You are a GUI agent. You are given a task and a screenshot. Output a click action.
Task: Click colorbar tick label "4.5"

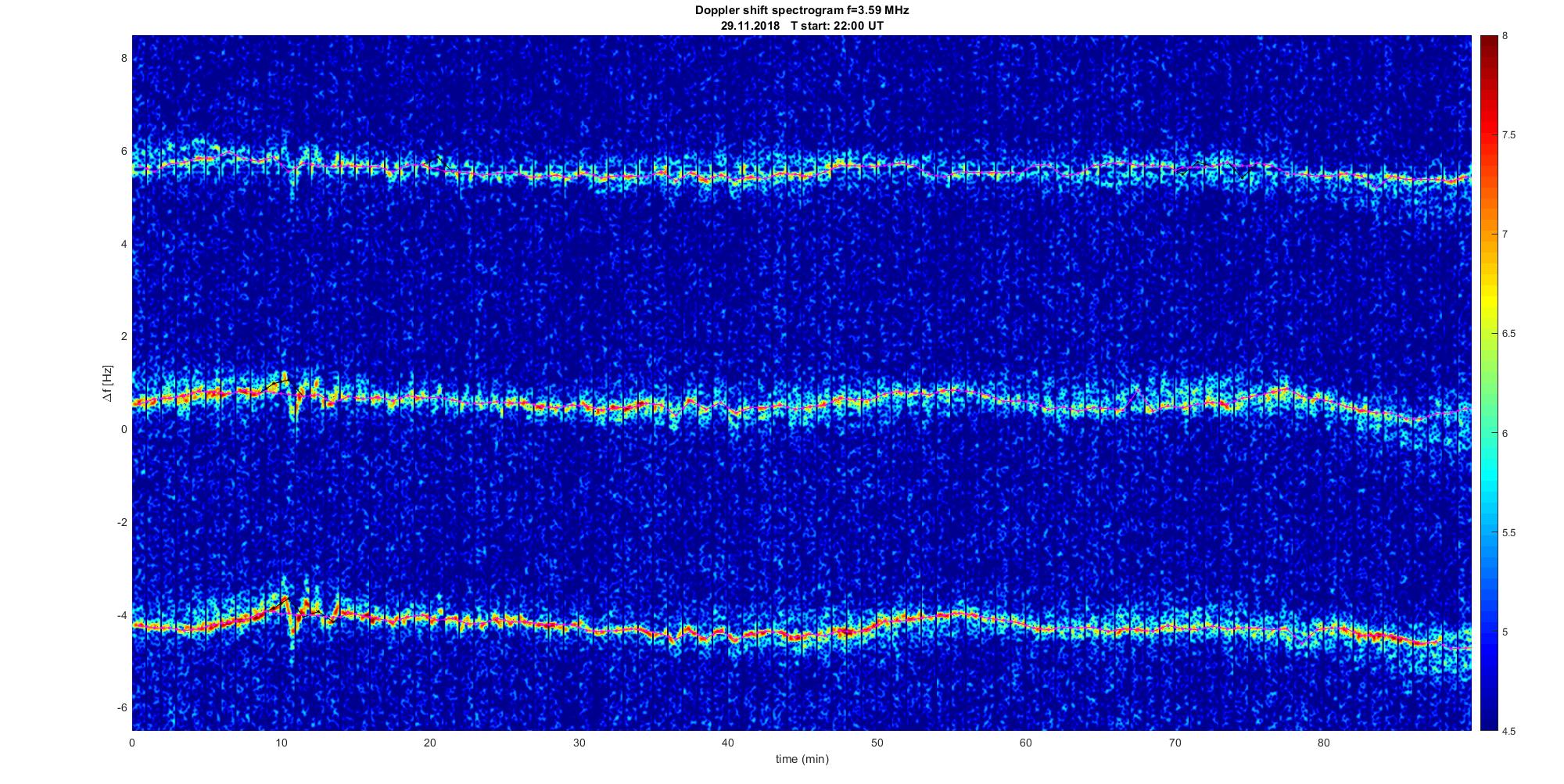point(1508,731)
